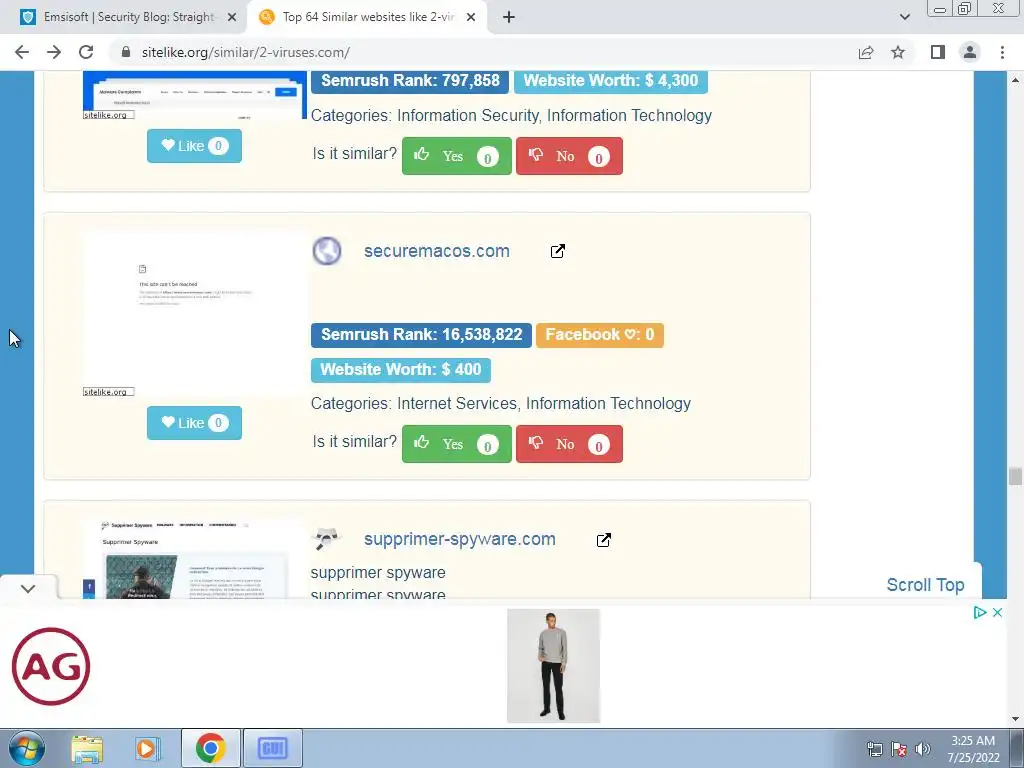The height and width of the screenshot is (768, 1024).
Task: Click the address bar URL
Action: pos(246,52)
